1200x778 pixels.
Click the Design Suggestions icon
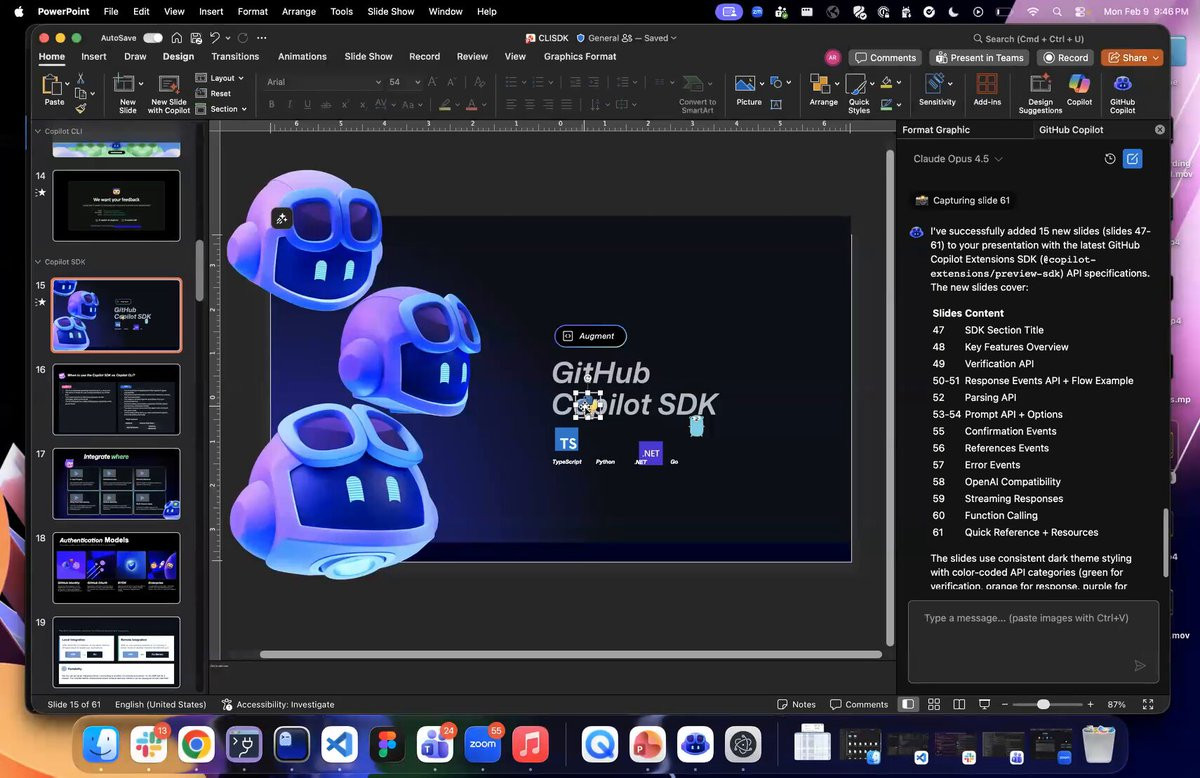[x=1040, y=88]
